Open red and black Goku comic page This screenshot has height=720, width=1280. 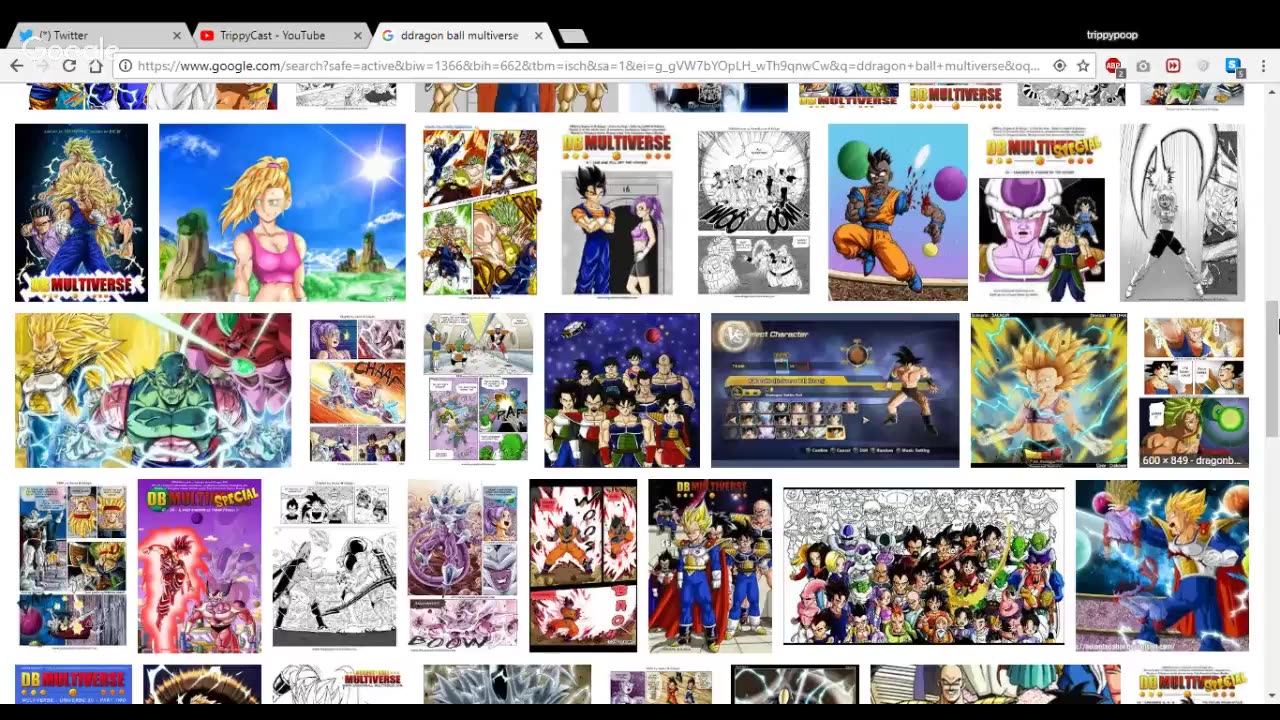(583, 566)
